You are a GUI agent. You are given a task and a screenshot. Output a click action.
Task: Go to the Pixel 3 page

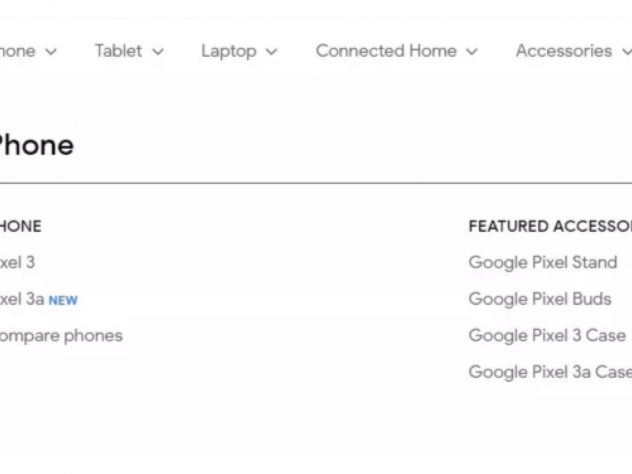[x=17, y=262]
